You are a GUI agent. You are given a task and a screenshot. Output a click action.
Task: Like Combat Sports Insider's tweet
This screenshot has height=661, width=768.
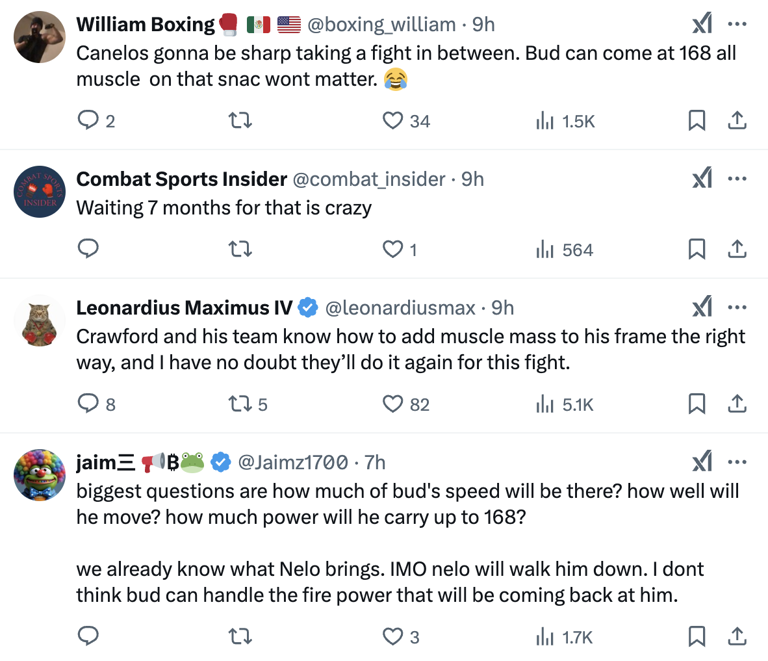pyautogui.click(x=394, y=249)
